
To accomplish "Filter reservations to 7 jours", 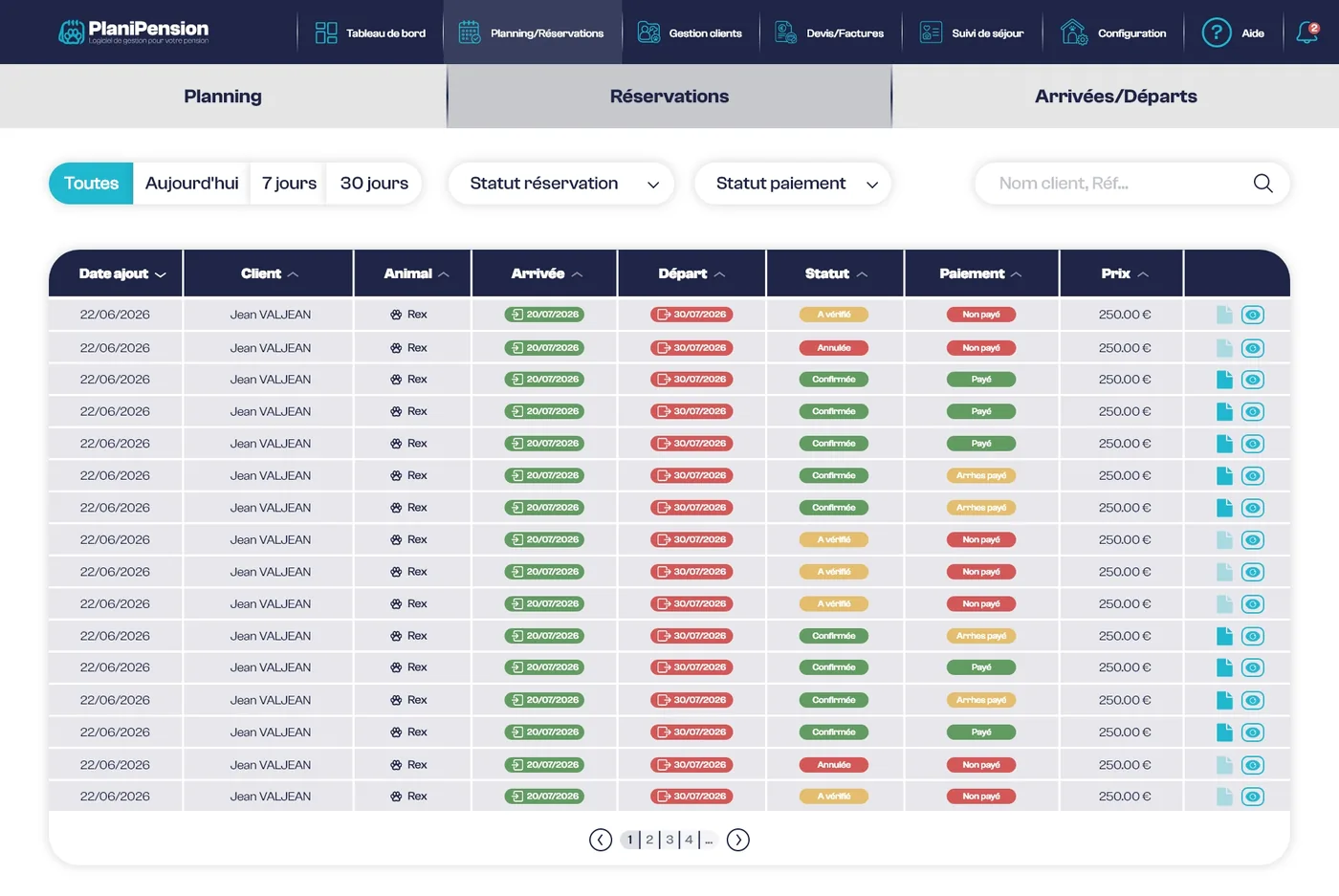I will [289, 184].
